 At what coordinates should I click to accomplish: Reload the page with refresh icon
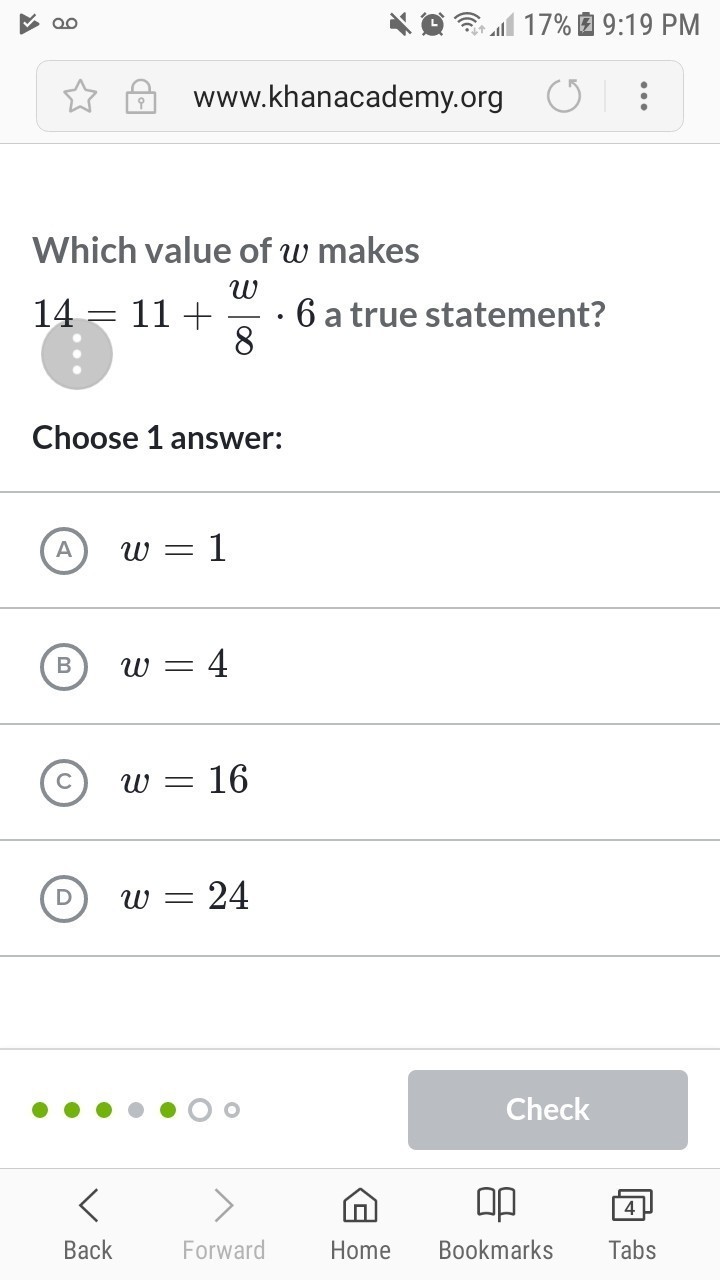[x=564, y=97]
